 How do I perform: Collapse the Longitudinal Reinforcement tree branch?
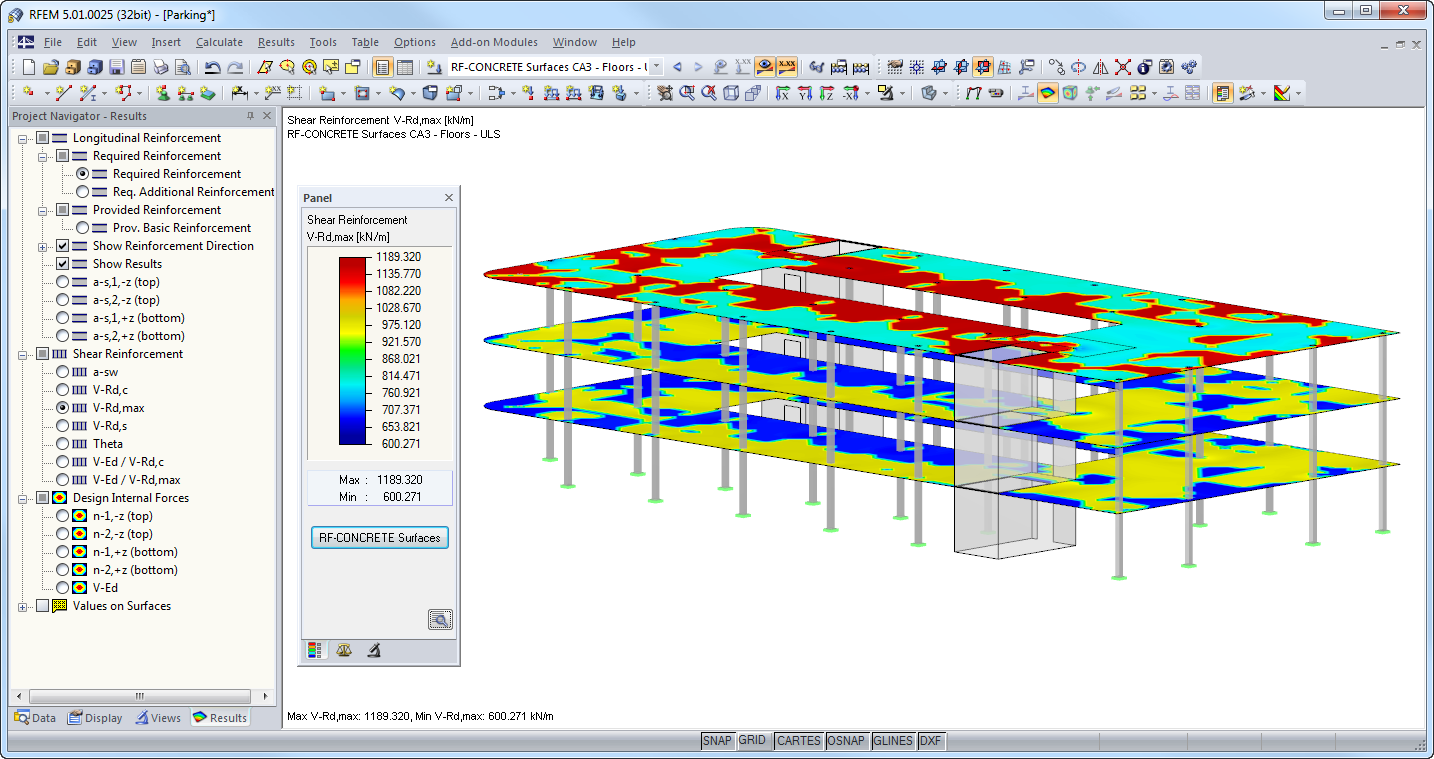(20, 137)
